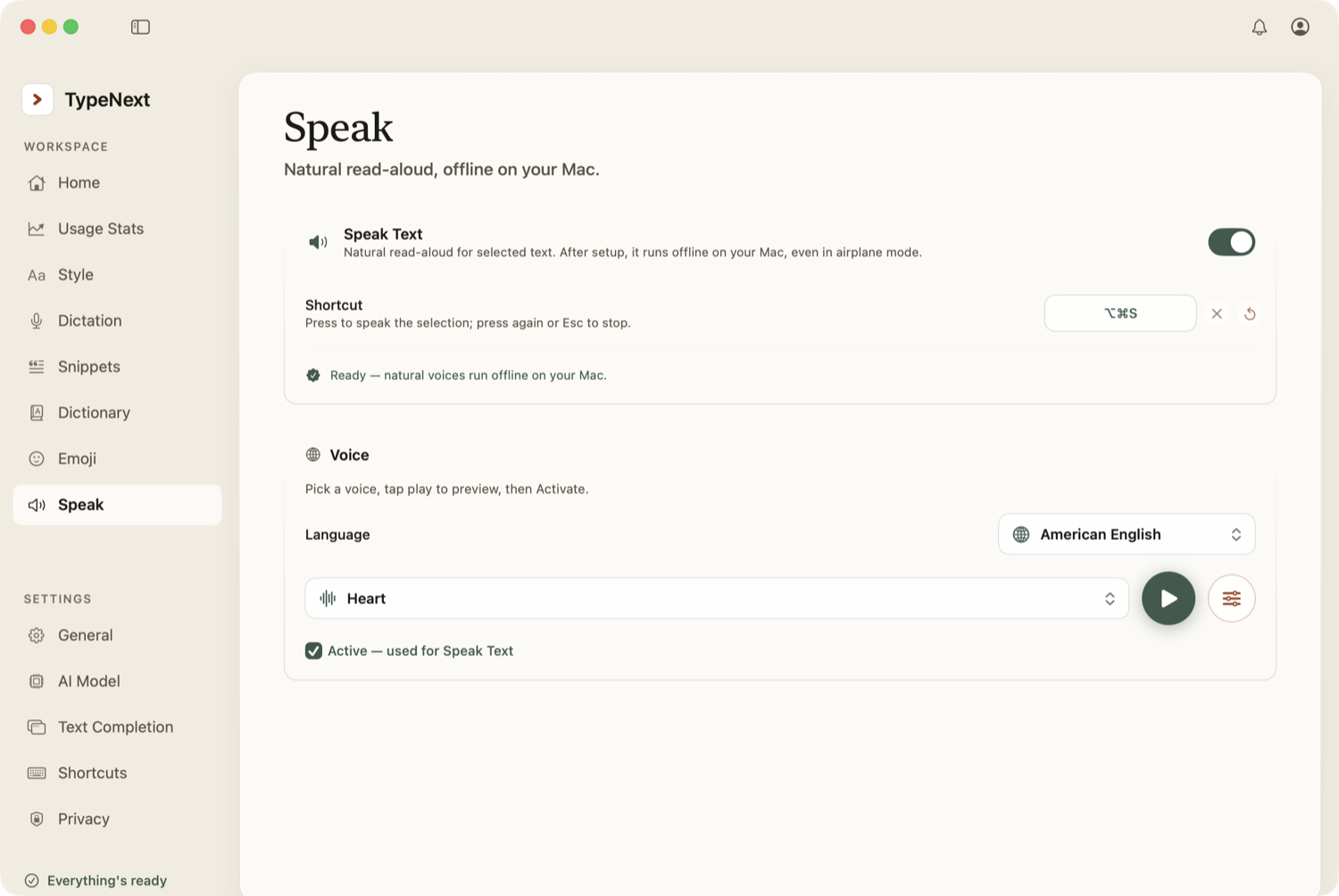Click the ⌥⌘S shortcut recorder field
The image size is (1339, 896).
coord(1119,313)
